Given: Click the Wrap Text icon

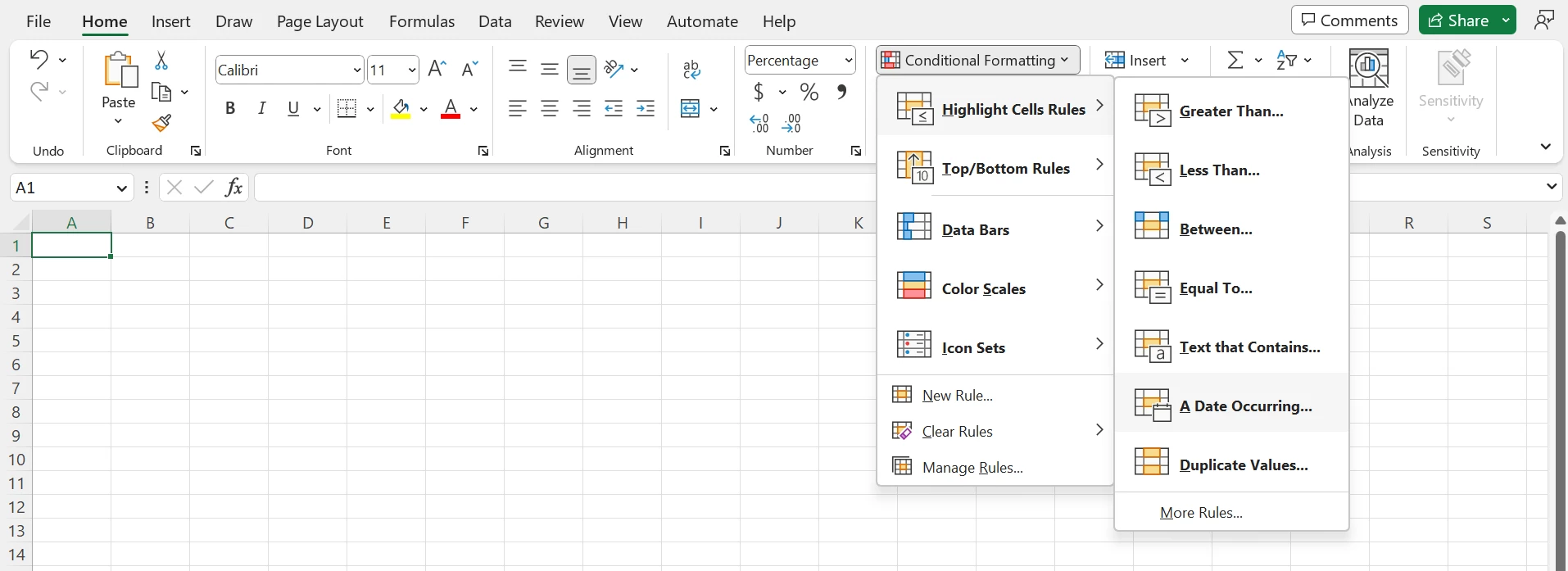Looking at the screenshot, I should [691, 70].
